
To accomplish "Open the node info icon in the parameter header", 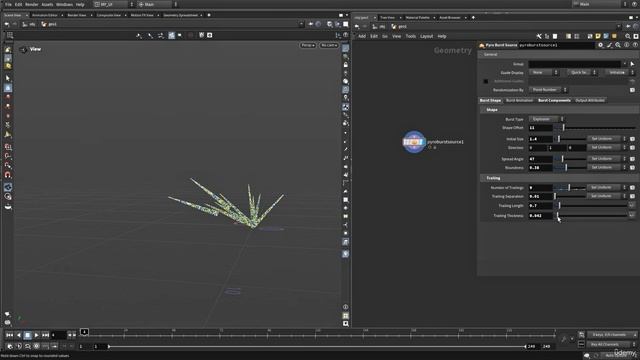I will [627, 45].
